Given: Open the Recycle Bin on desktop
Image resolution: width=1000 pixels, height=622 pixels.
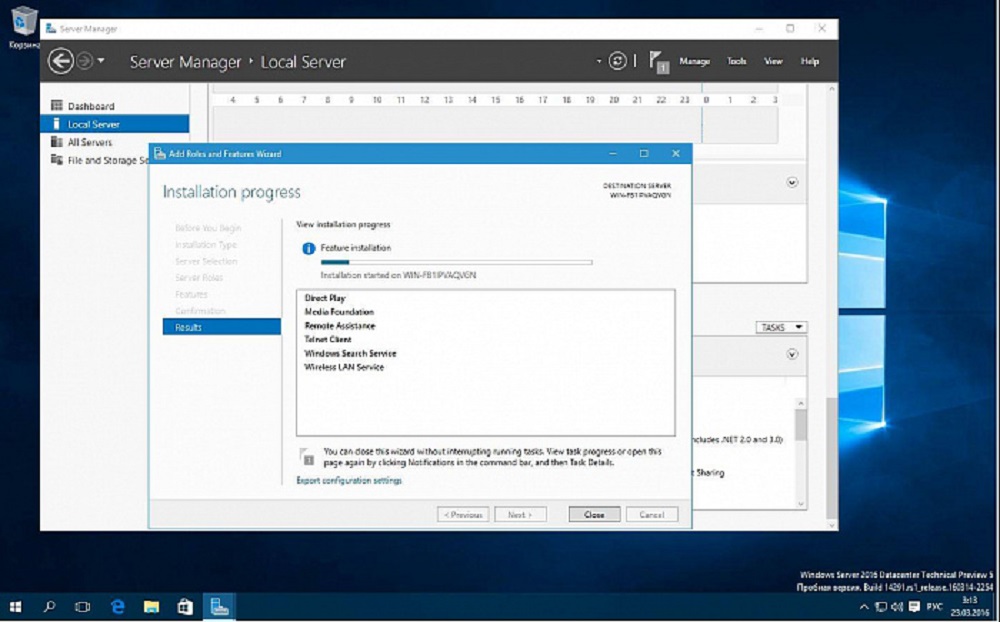Looking at the screenshot, I should point(24,27).
